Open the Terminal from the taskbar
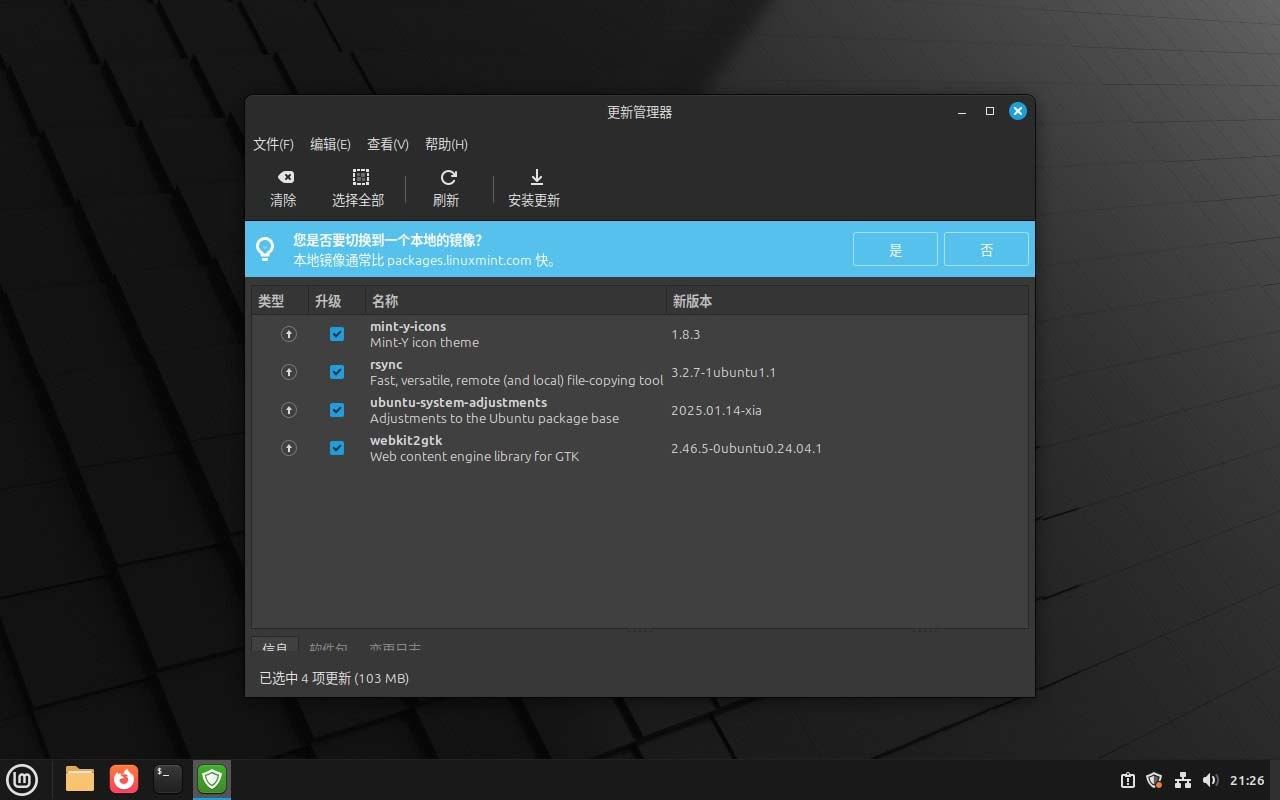Screen dimensions: 1280x800 coord(168,778)
